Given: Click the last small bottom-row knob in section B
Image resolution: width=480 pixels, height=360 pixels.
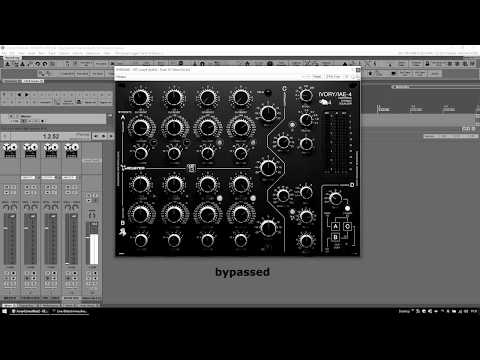Looking at the screenshot, I should point(240,240).
